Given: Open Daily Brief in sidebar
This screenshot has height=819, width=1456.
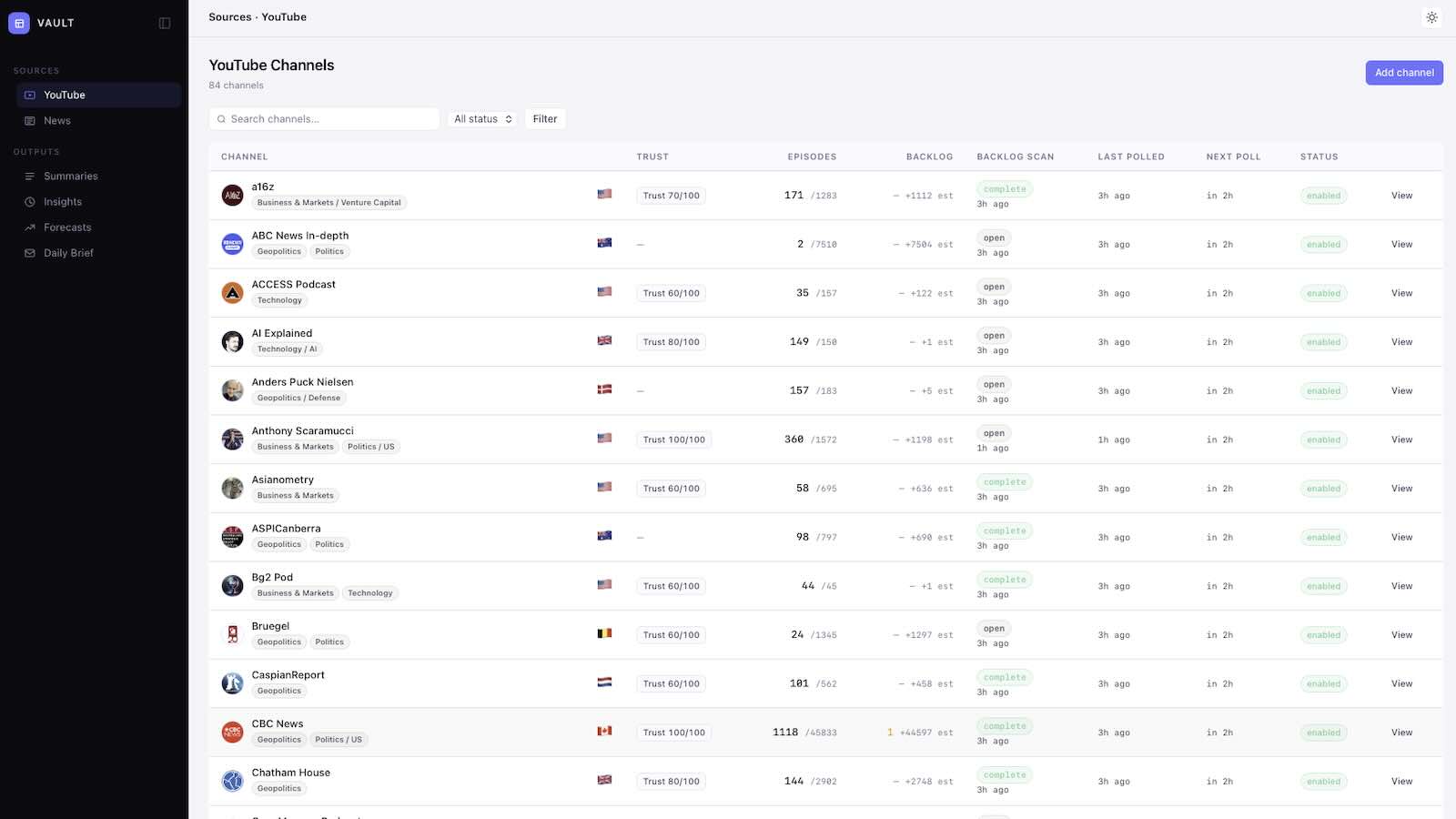Looking at the screenshot, I should point(98,252).
